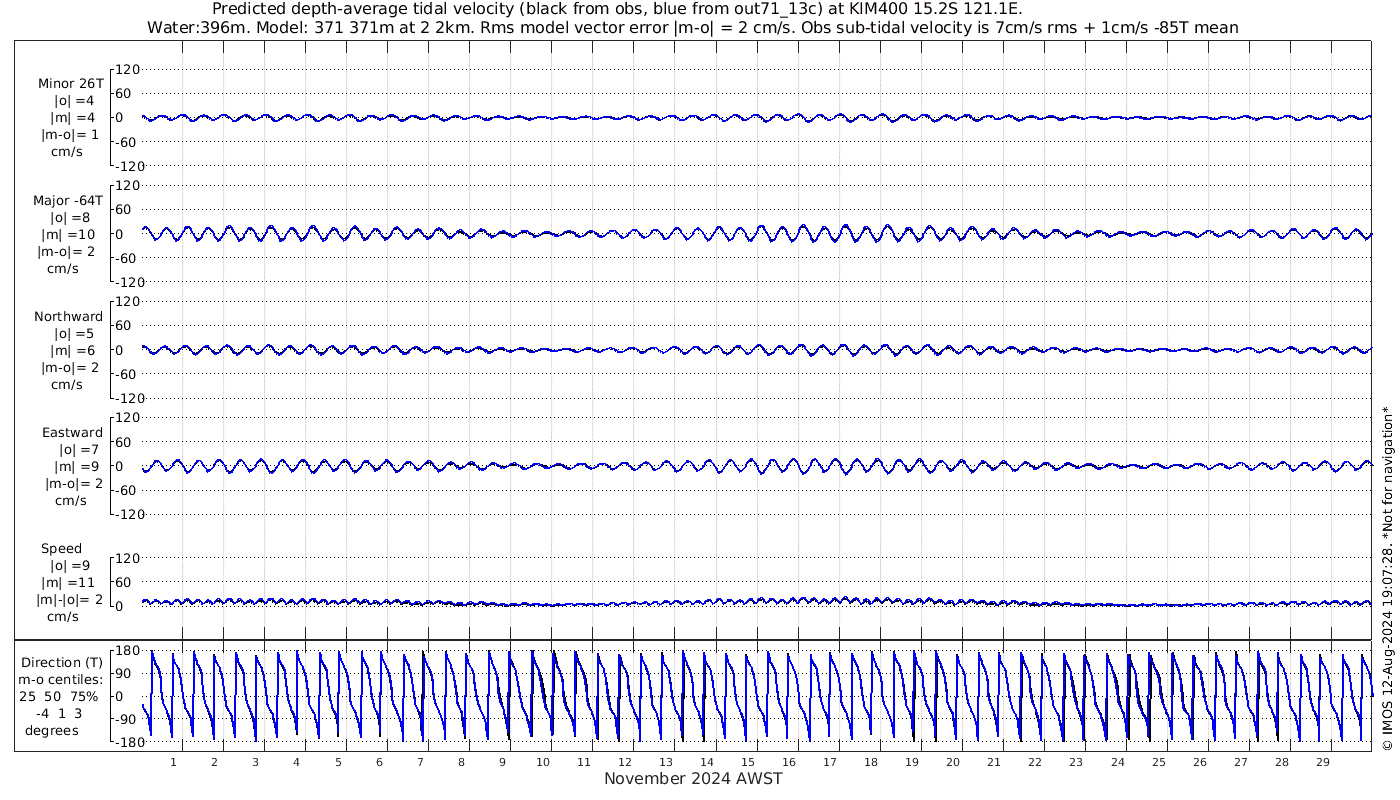Click day '29' on the date axis
The image size is (1400, 800).
(1322, 762)
